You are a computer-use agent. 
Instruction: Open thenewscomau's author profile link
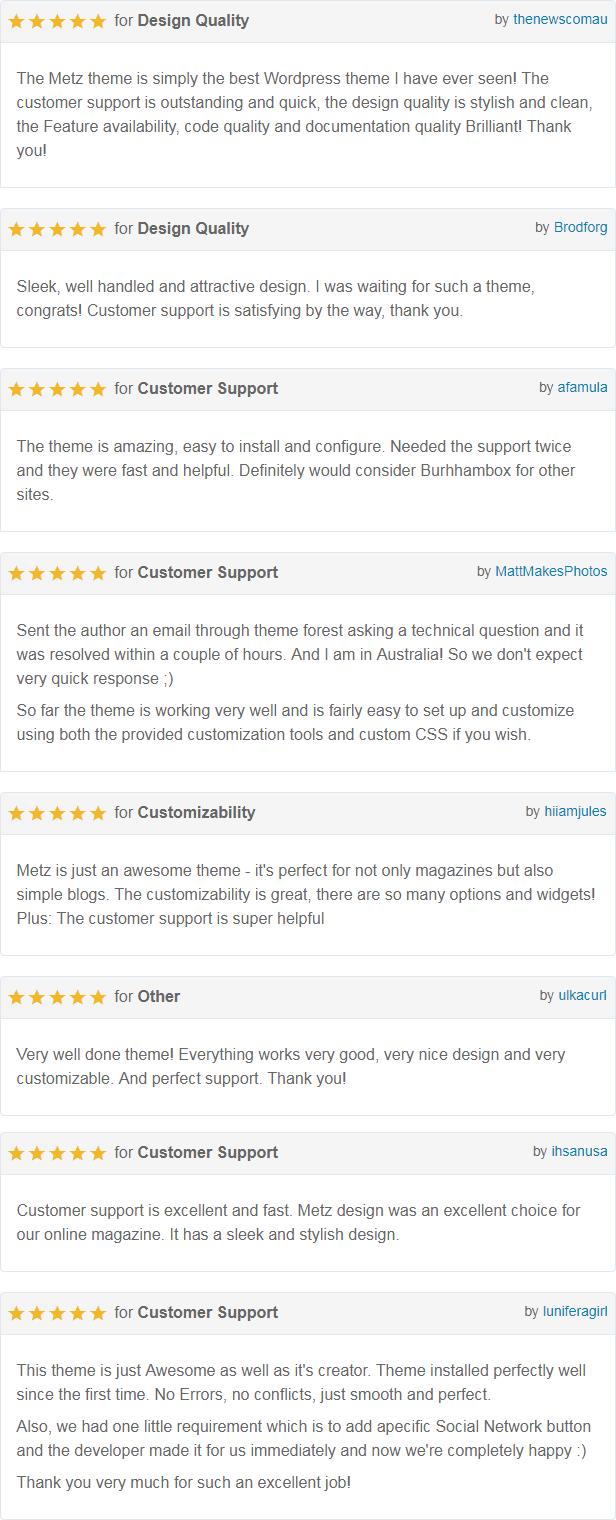[x=560, y=20]
